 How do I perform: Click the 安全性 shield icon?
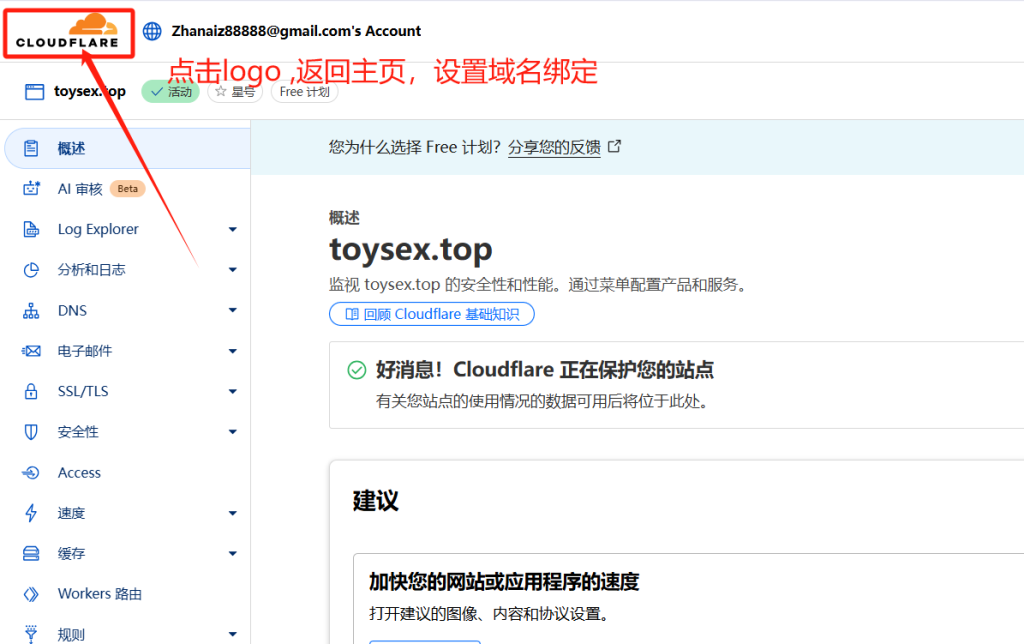[31, 432]
